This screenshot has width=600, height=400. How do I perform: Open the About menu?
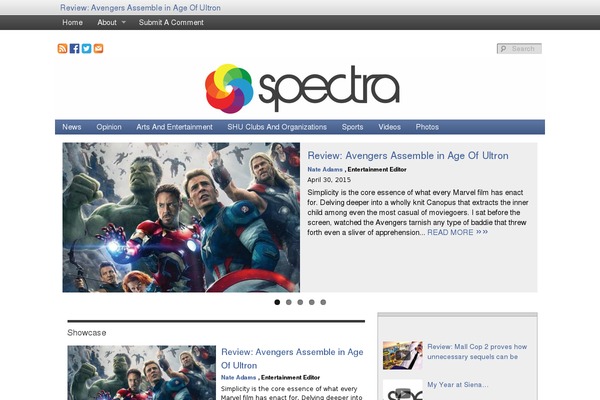107,23
